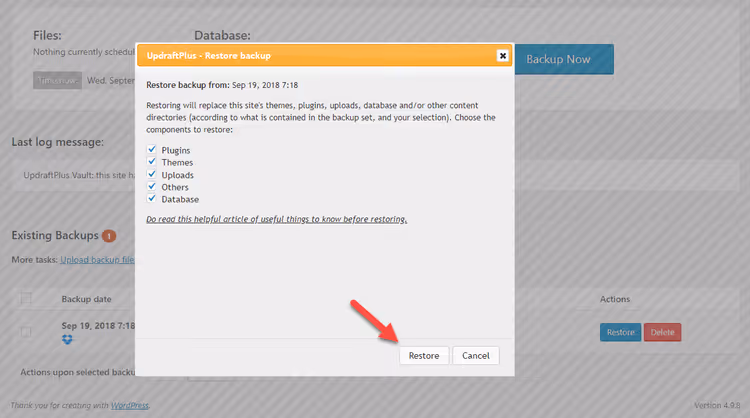This screenshot has height=418, width=750.
Task: Click the Last log message heading
Action: click(57, 142)
